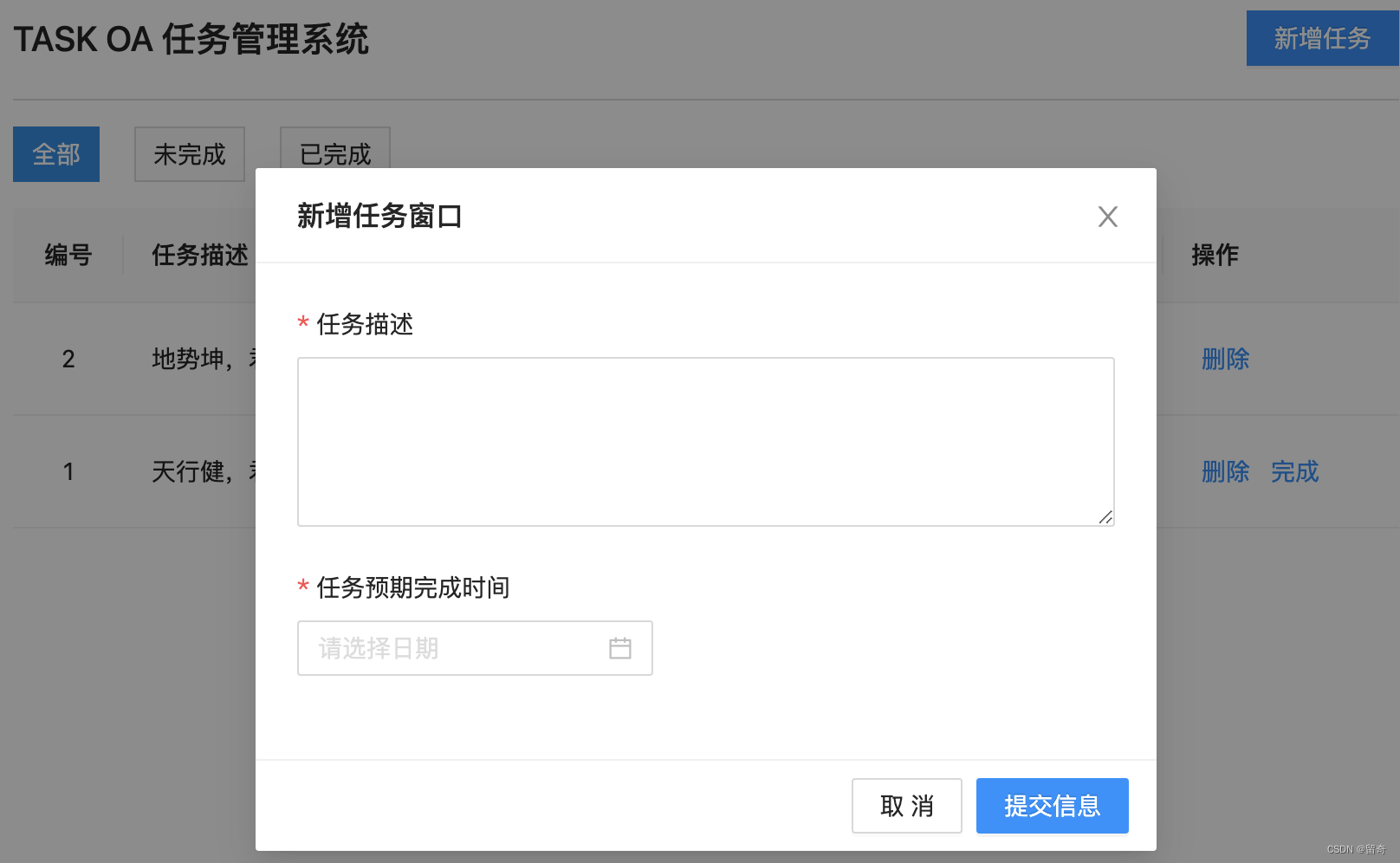This screenshot has height=863, width=1400.
Task: Select the 未完成 filter tab
Action: 190,154
